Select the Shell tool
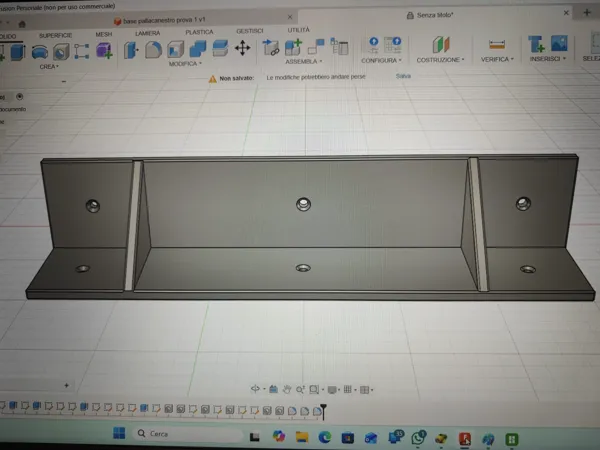 [x=176, y=49]
